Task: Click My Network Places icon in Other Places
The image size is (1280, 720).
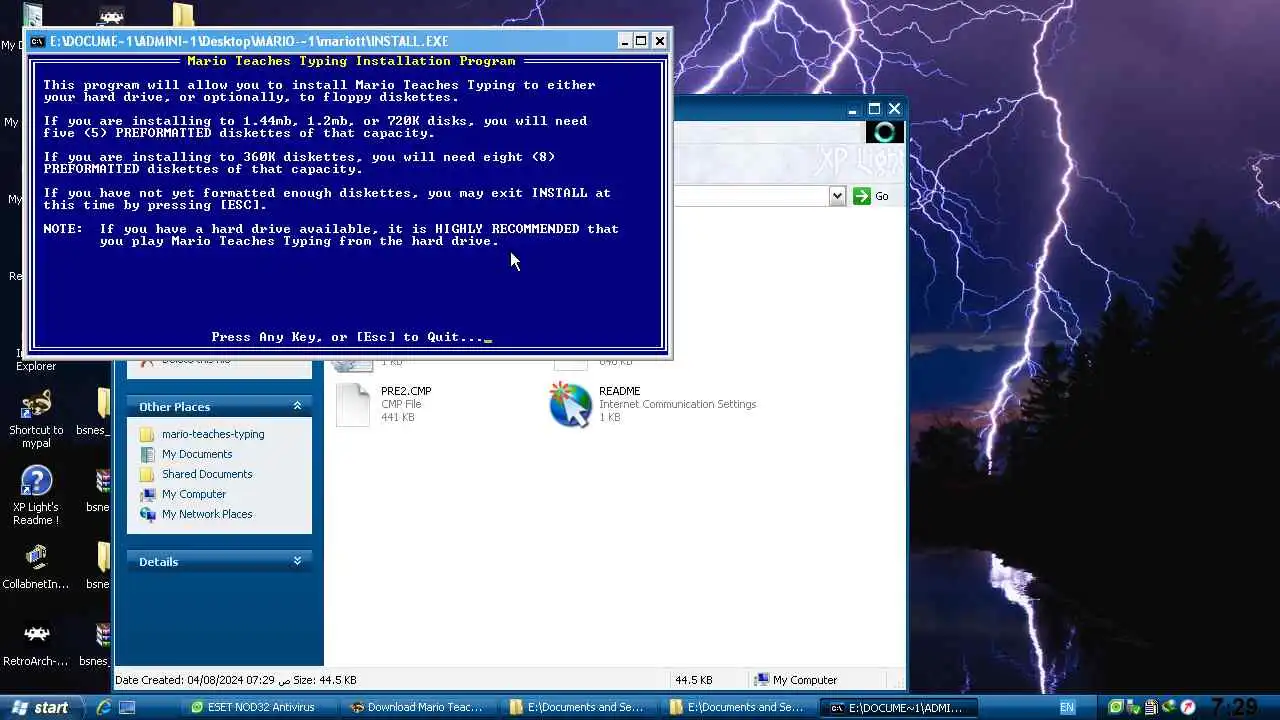Action: click(147, 514)
